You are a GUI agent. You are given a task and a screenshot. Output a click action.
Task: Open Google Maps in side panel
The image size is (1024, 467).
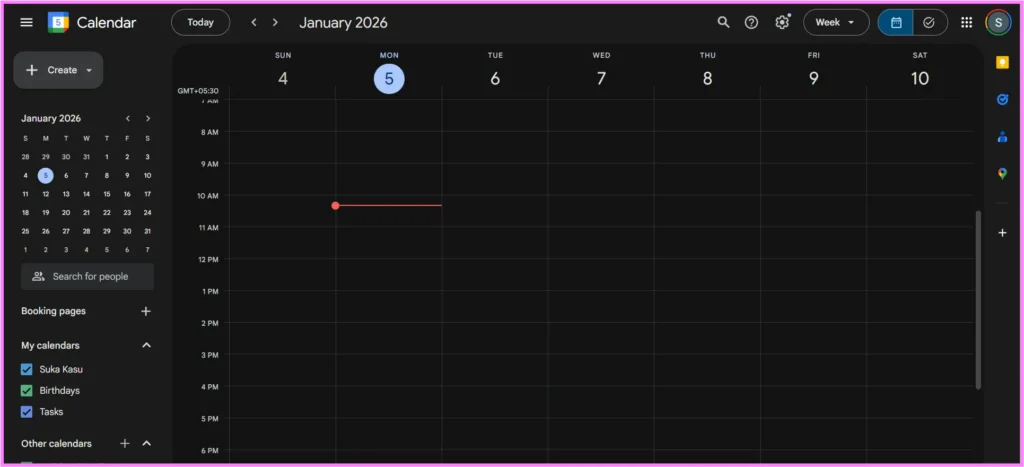coord(1002,173)
